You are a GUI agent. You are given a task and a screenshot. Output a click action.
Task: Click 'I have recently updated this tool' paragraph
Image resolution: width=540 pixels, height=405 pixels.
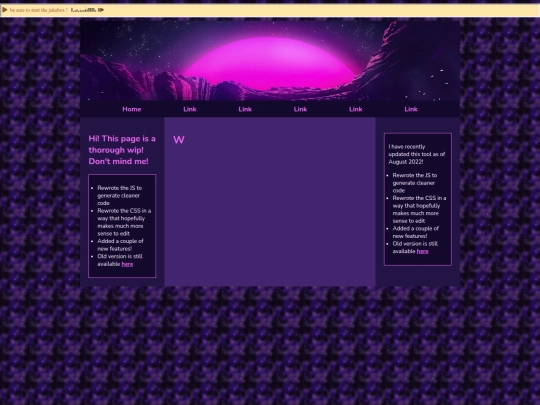coord(417,154)
